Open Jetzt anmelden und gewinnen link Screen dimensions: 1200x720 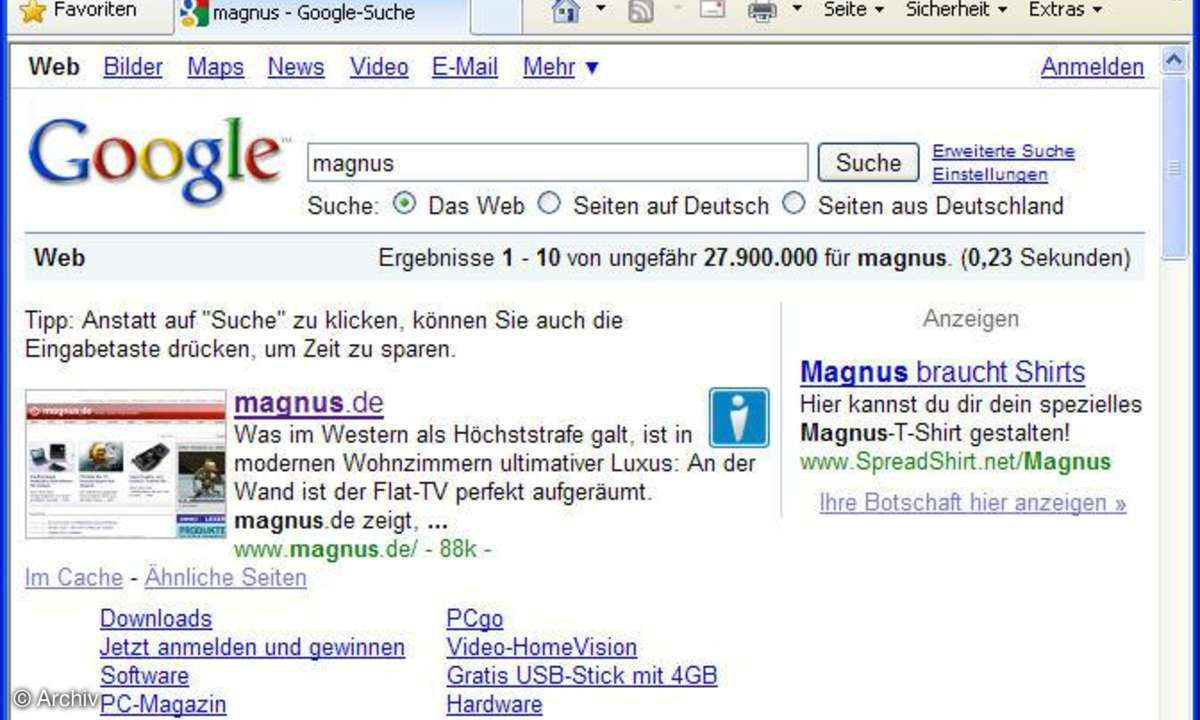[x=252, y=647]
